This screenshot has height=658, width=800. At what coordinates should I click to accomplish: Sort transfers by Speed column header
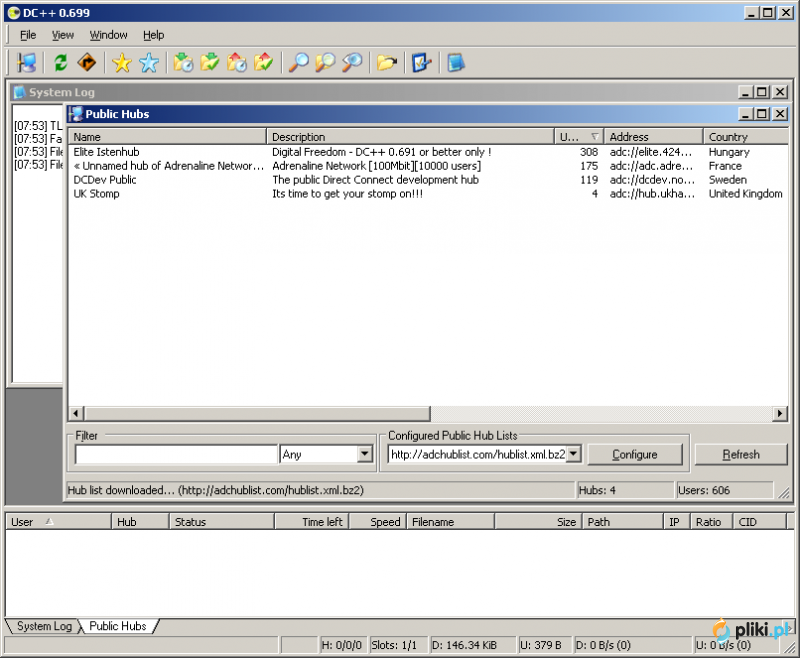378,522
